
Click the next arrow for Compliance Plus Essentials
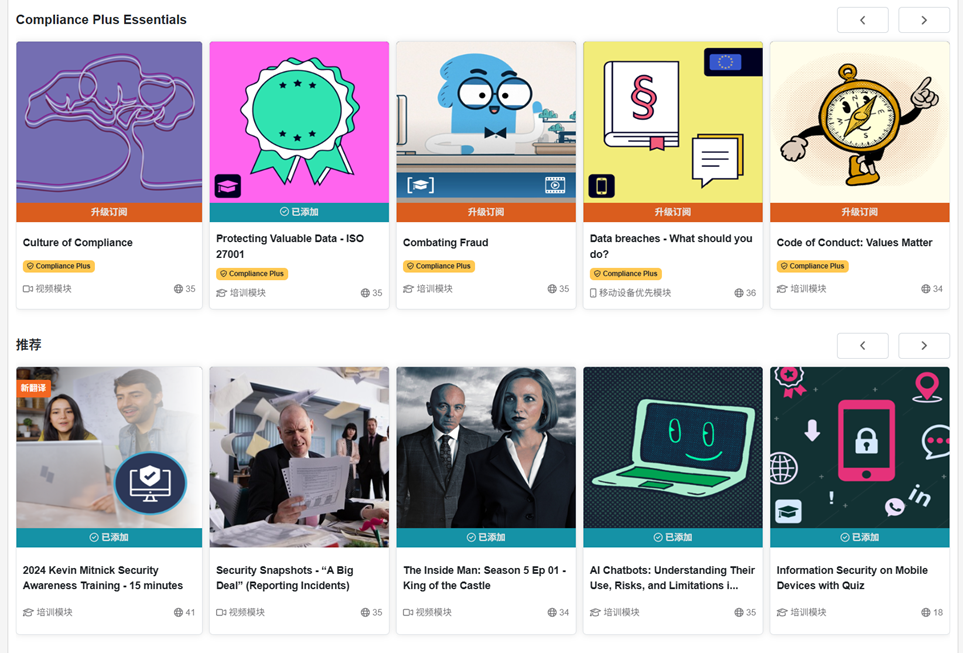[x=924, y=20]
